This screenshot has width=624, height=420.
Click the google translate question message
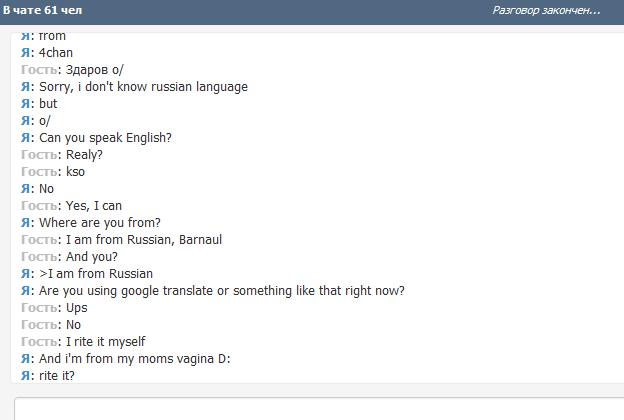[x=221, y=290]
